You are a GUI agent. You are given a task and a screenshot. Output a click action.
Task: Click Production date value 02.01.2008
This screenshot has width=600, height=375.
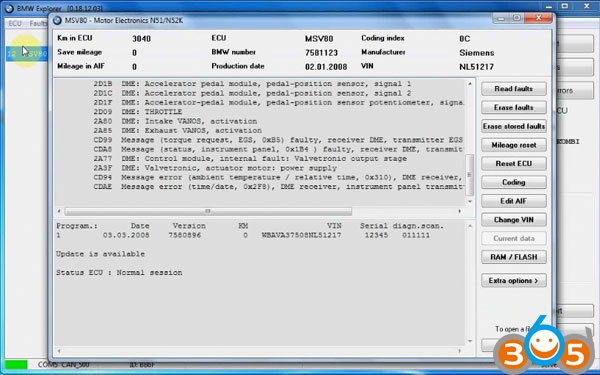point(326,67)
